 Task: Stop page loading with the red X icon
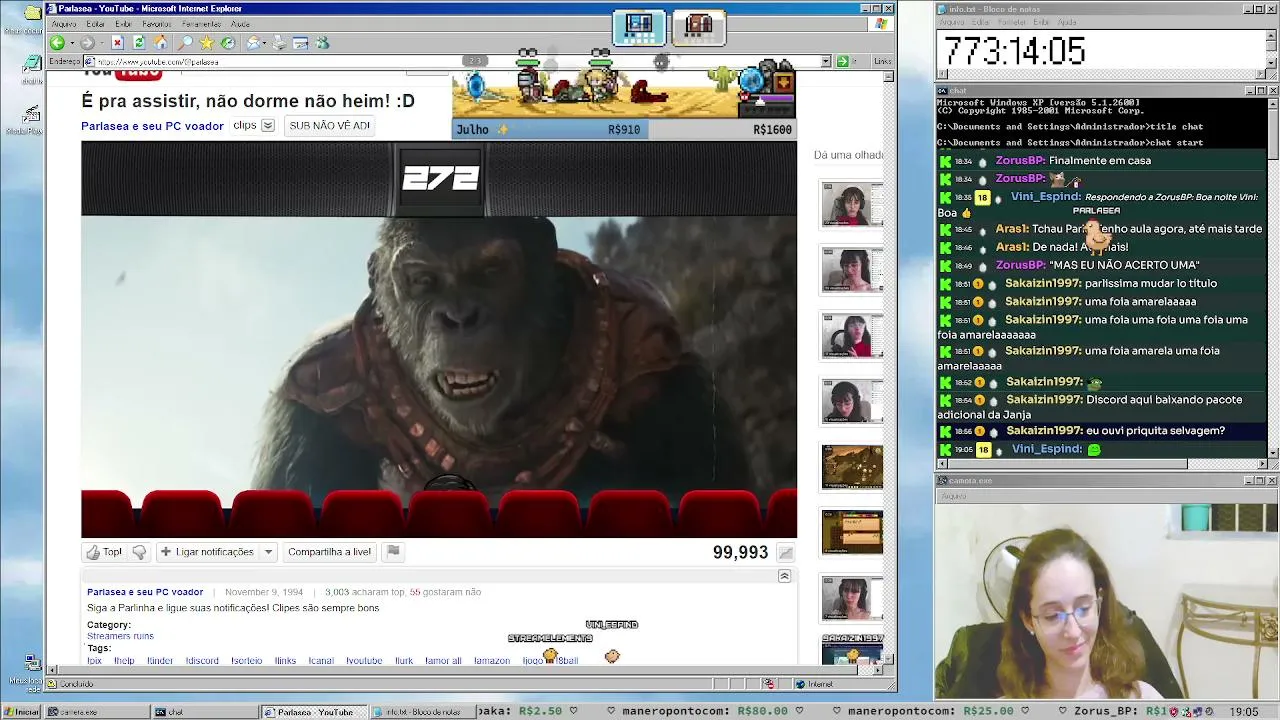tap(117, 43)
